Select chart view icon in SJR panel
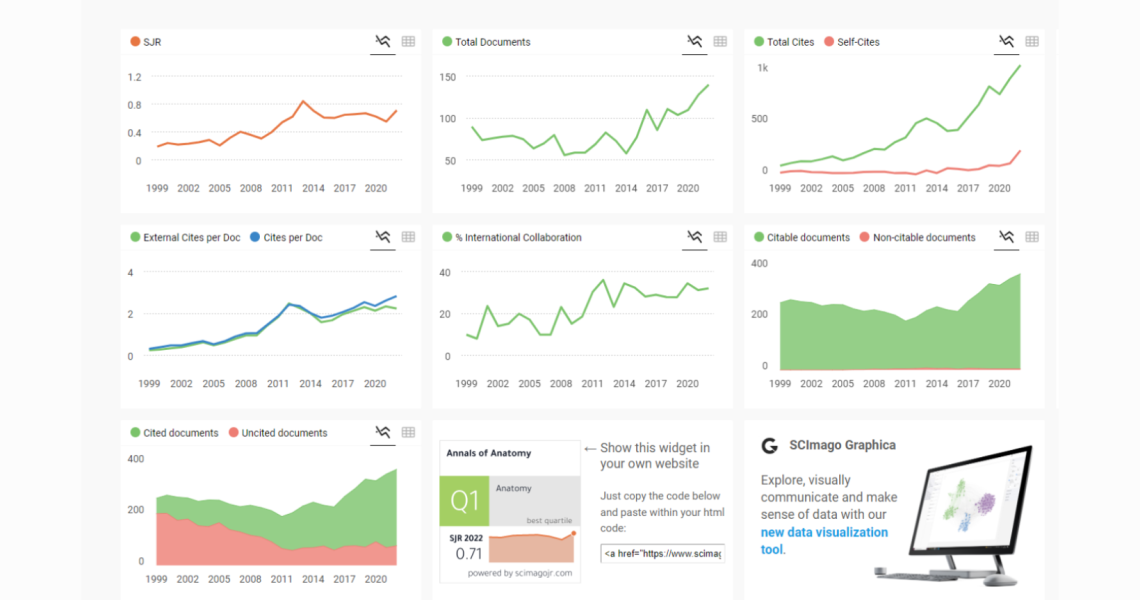 [x=382, y=41]
